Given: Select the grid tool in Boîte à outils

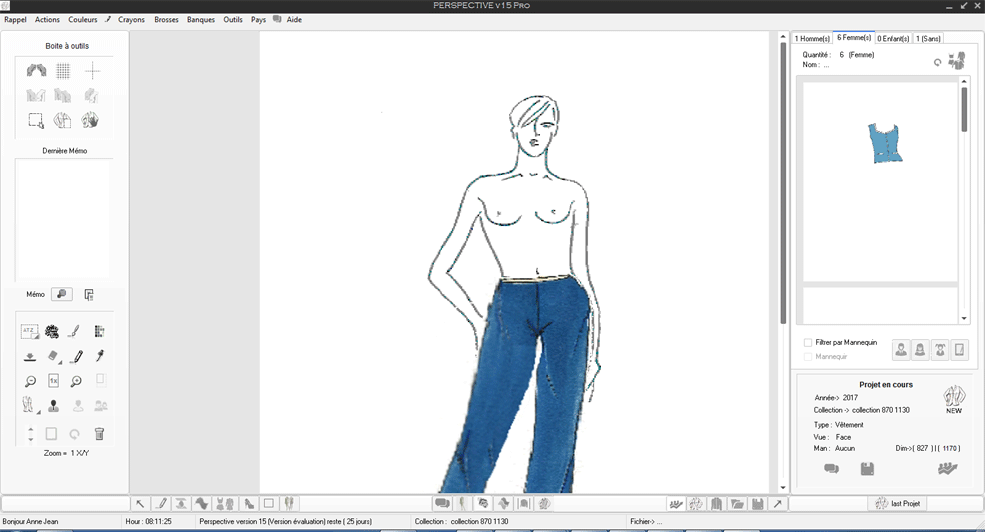Looking at the screenshot, I should 63,71.
